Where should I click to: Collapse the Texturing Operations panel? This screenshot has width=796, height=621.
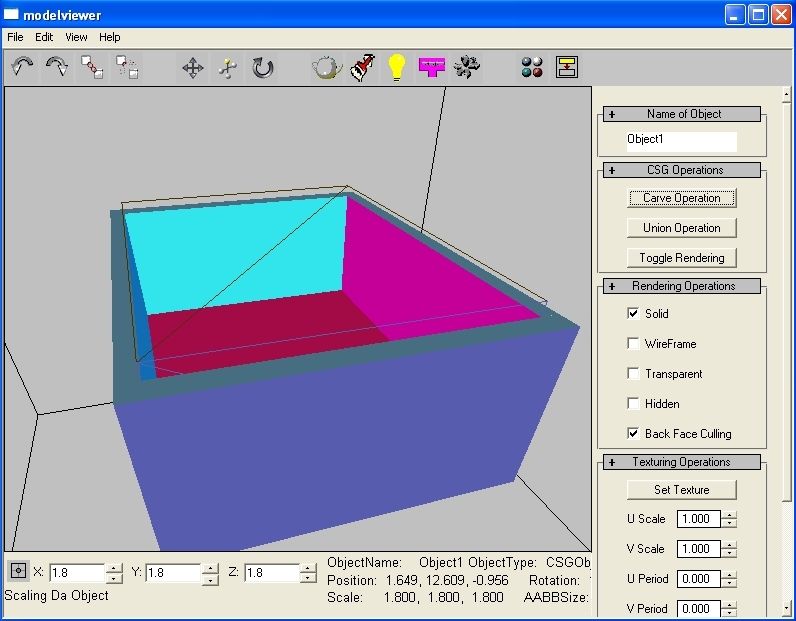[612, 462]
